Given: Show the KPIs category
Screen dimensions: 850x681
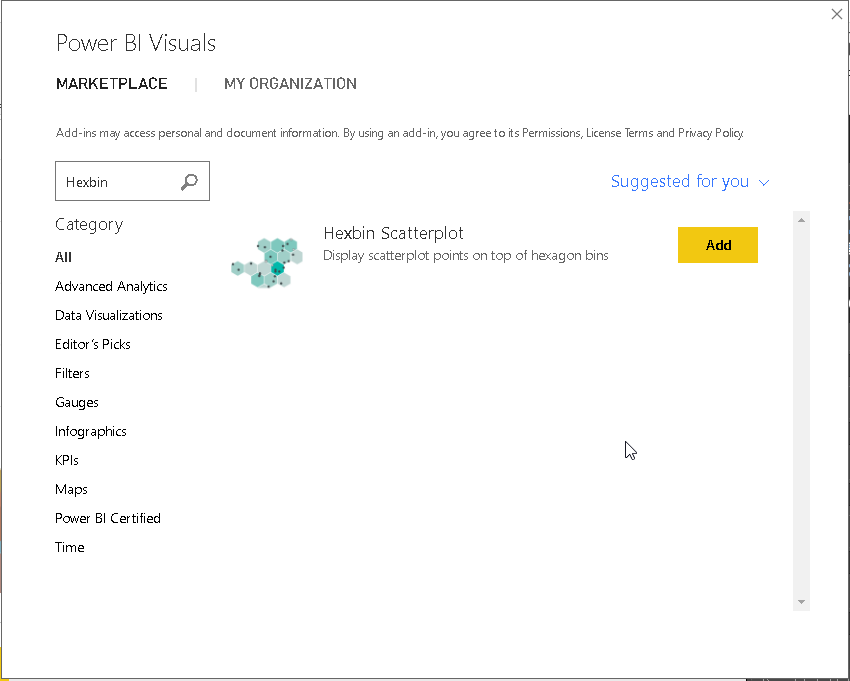Looking at the screenshot, I should (x=67, y=460).
